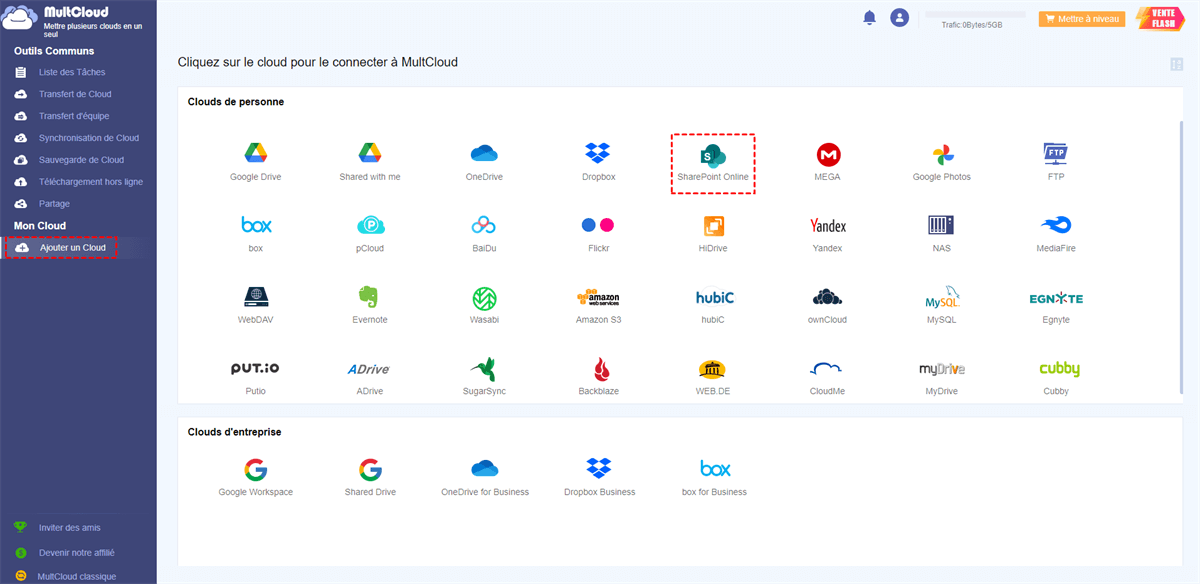Connect Yandex cloud
The height and width of the screenshot is (584, 1200).
click(828, 235)
